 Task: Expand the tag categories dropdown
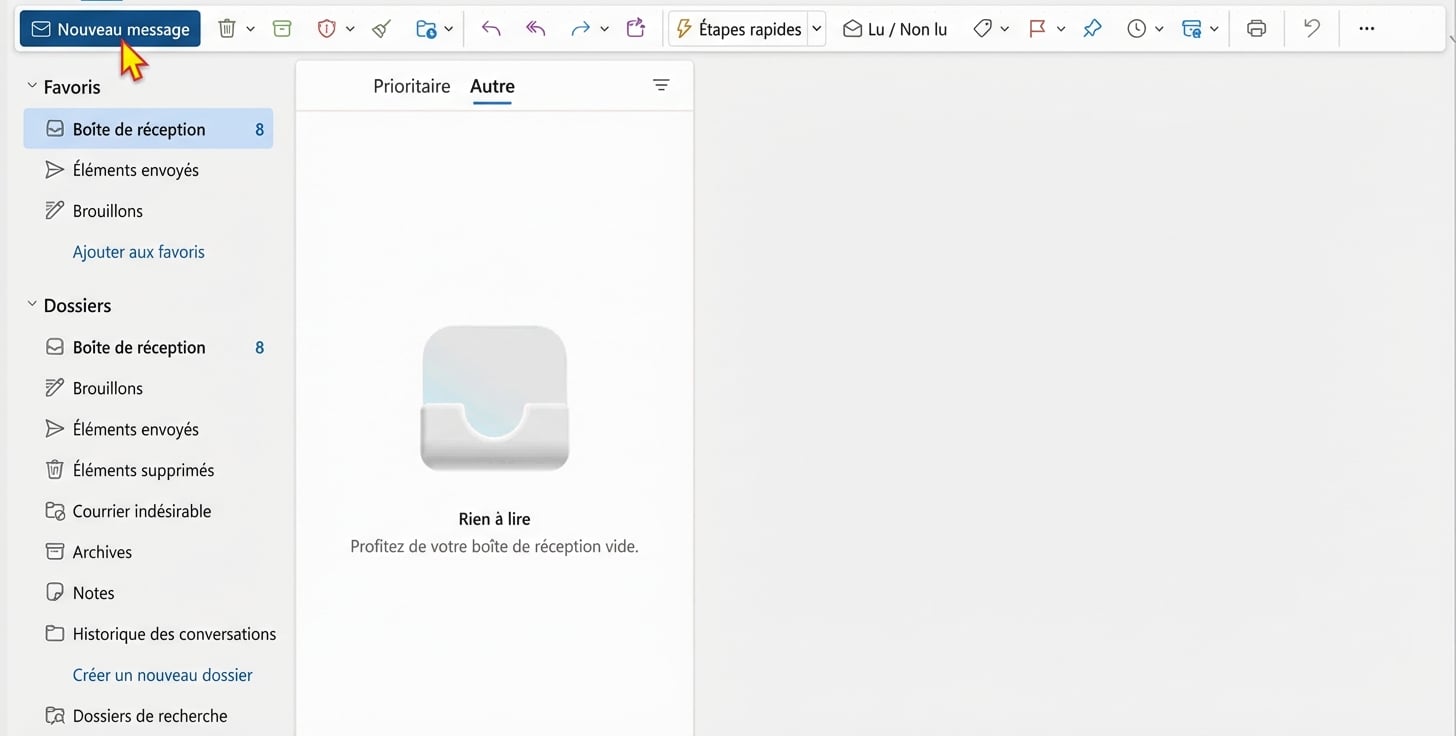pos(1005,29)
